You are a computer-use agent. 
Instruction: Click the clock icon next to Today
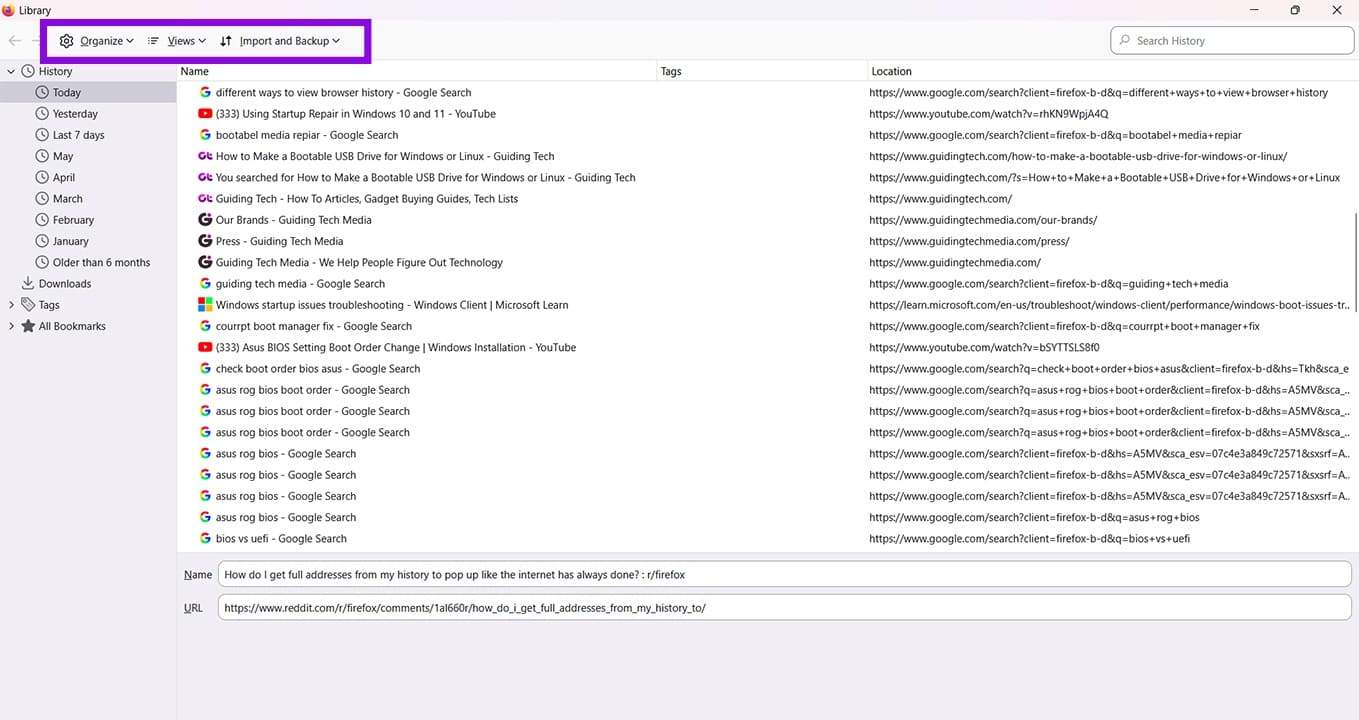click(42, 93)
